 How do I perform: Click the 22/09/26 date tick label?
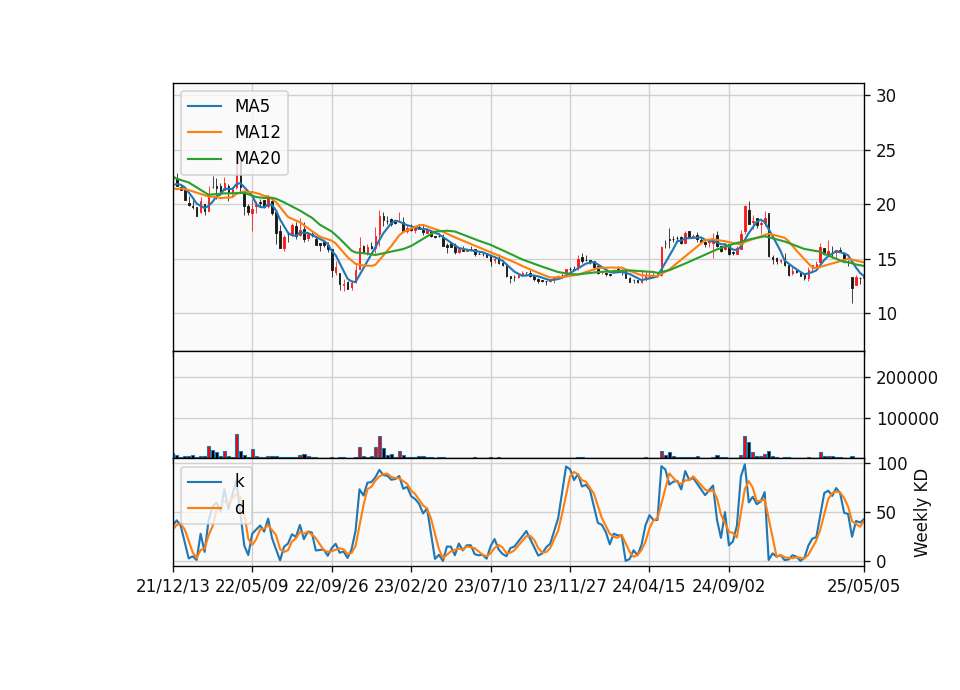[x=331, y=586]
